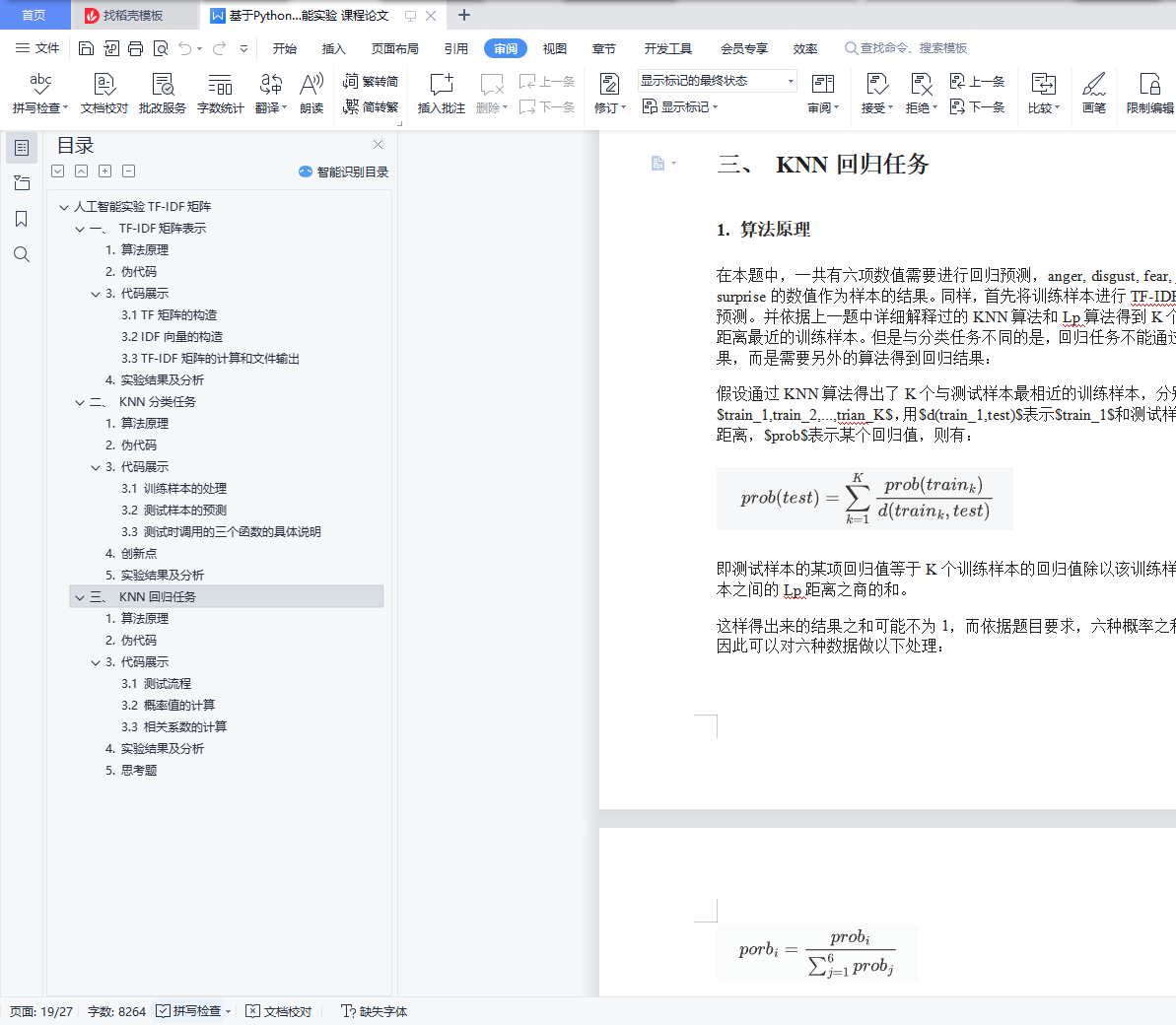1176x1025 pixels.
Task: Insert a comment with 插入批注
Action: pyautogui.click(x=441, y=93)
